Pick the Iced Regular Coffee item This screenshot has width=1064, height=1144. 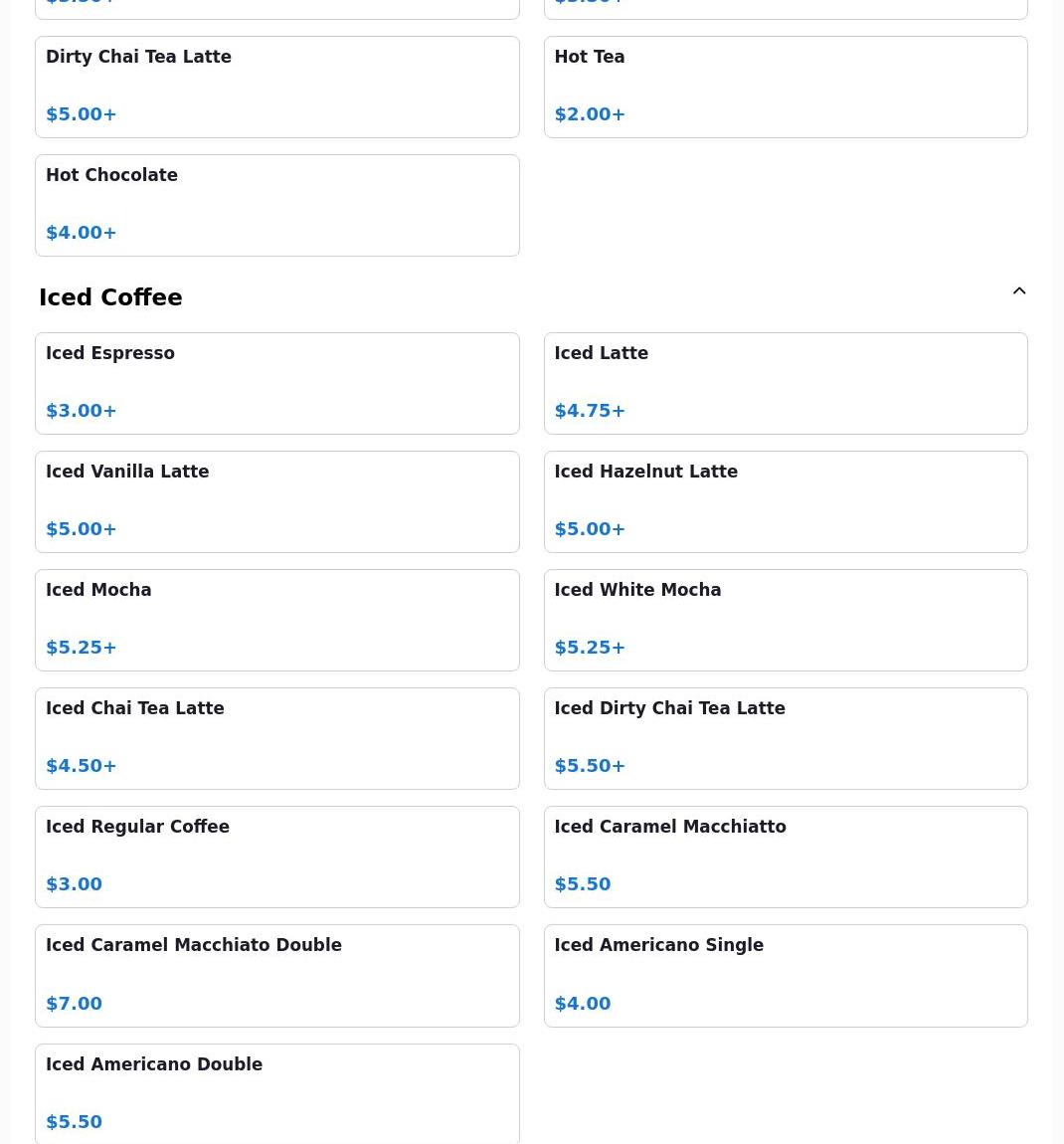point(277,857)
